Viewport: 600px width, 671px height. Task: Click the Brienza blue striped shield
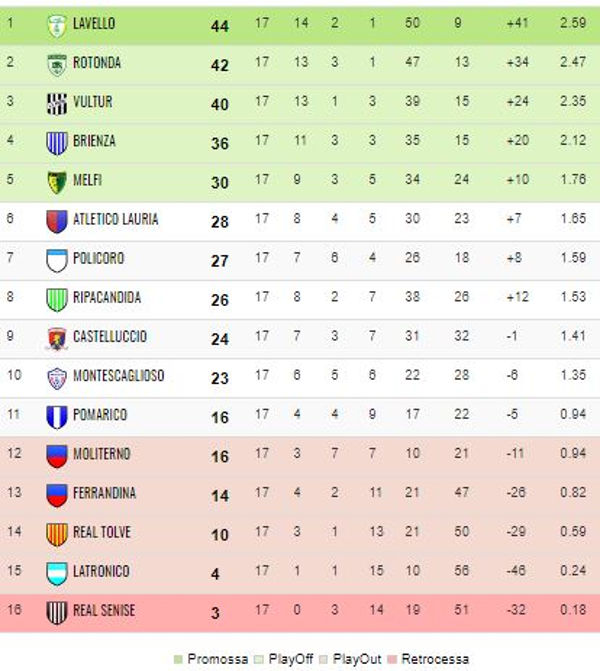tap(56, 143)
